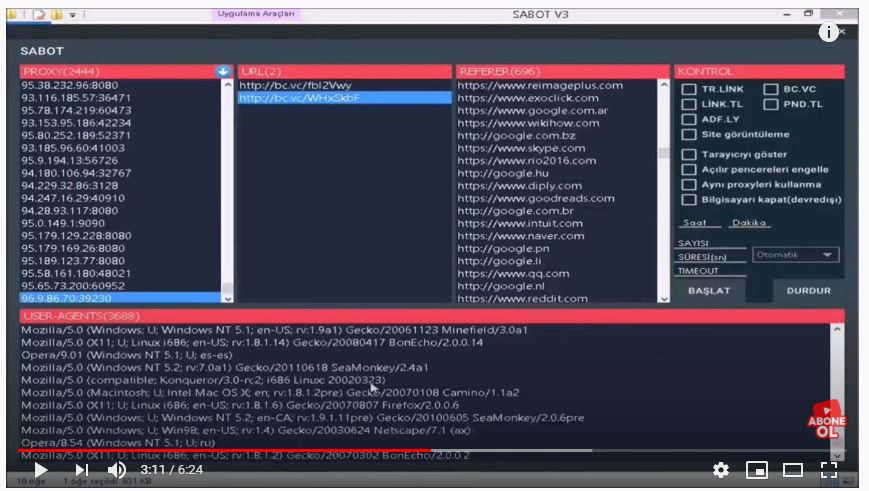869x491 pixels.
Task: Enter fullscreen mode
Action: tap(829, 470)
